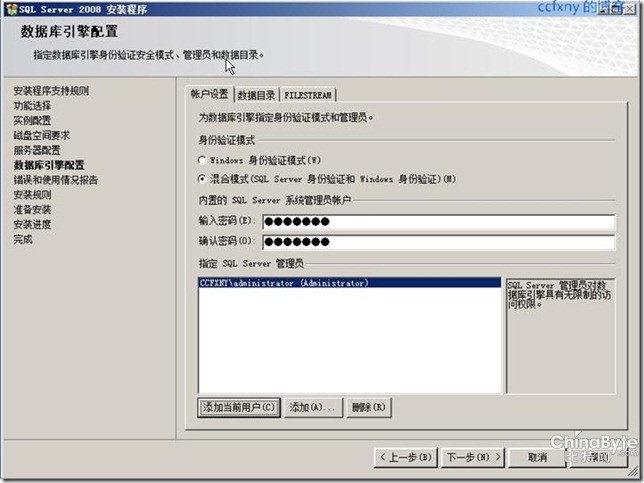Screen dimensions: 644x483
Task: Open the 数据目录 tab
Action: pos(256,95)
